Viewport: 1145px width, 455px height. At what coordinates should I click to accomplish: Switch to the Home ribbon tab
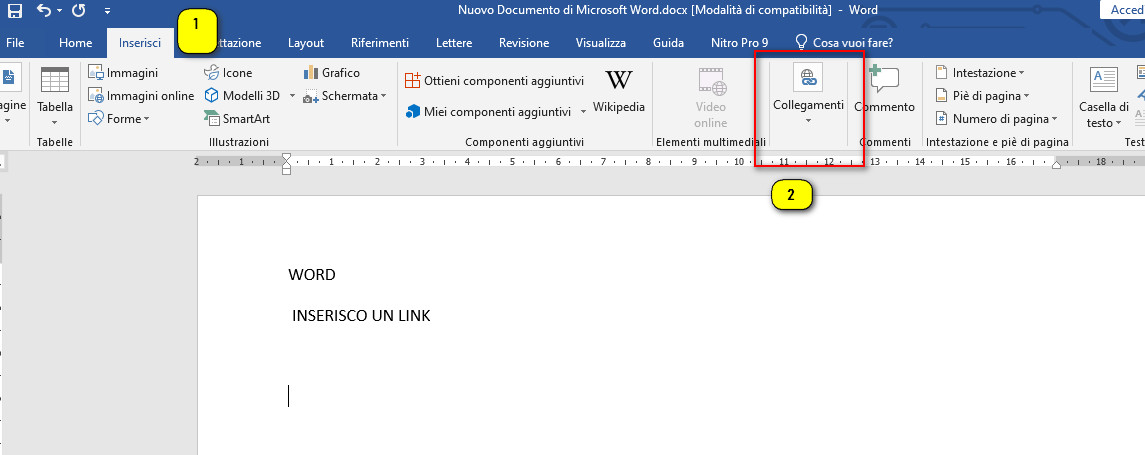(x=75, y=43)
